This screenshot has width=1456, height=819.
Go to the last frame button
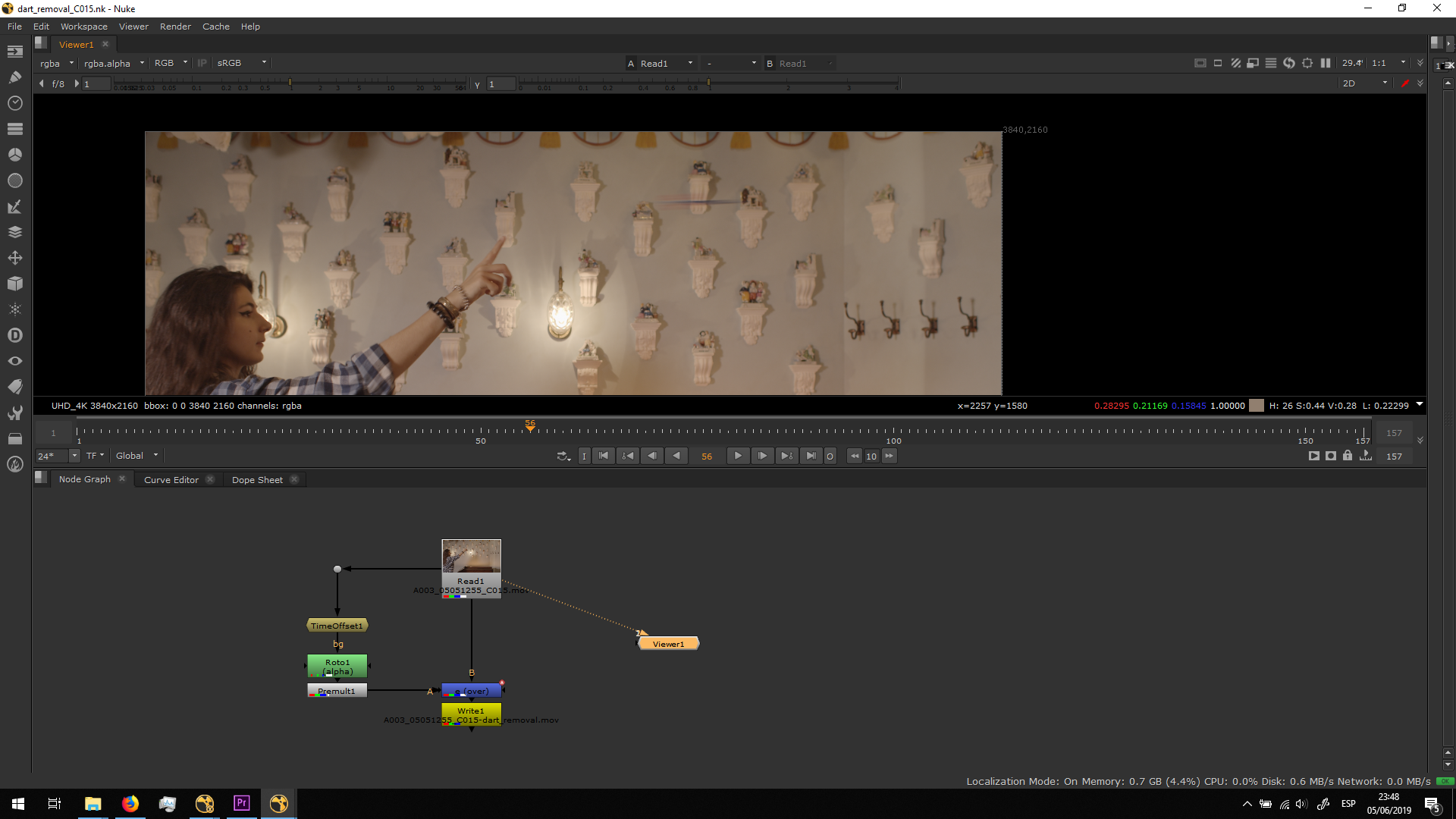coord(811,456)
